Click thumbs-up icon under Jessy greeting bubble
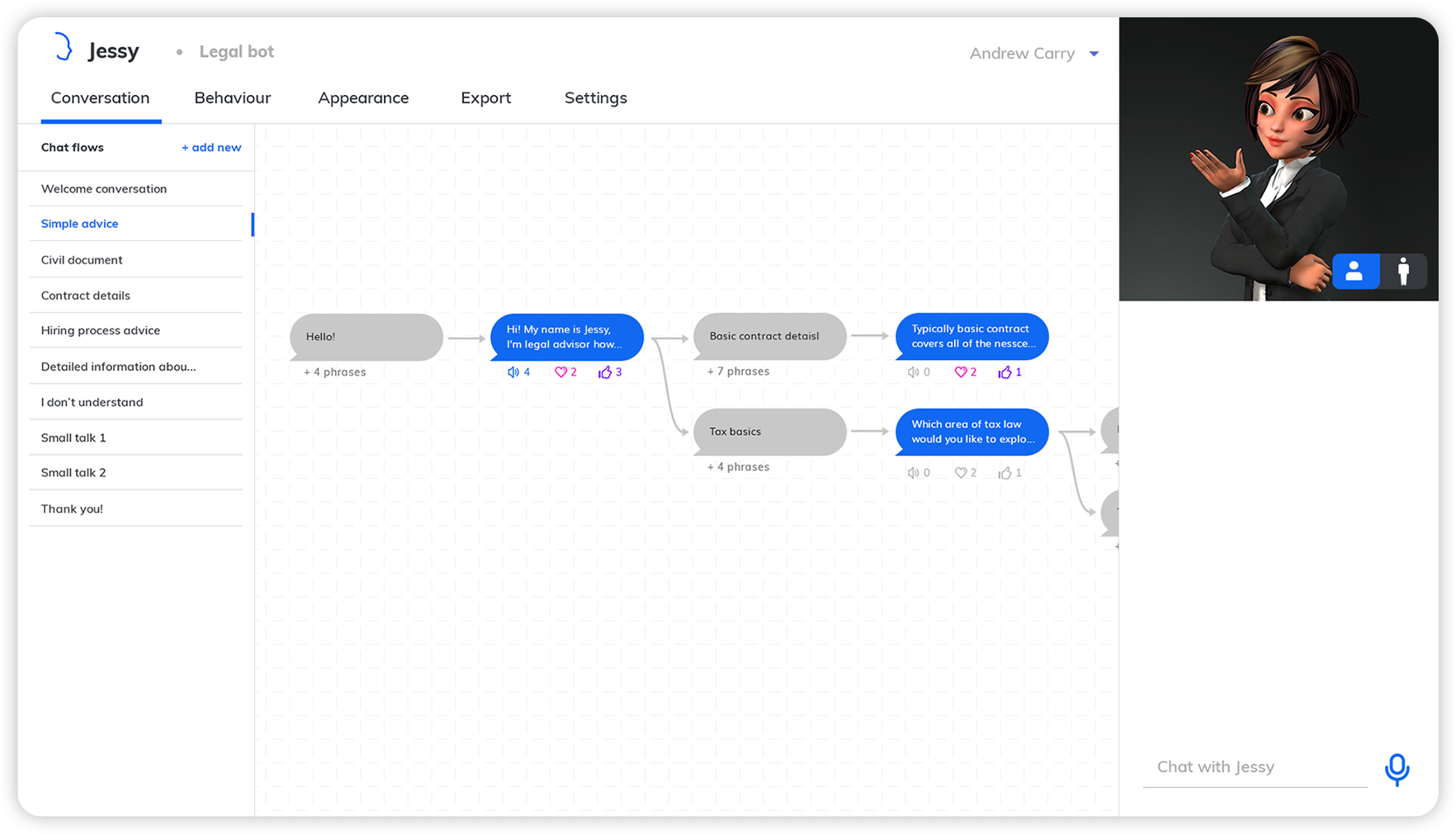The height and width of the screenshot is (834, 1456). point(605,372)
